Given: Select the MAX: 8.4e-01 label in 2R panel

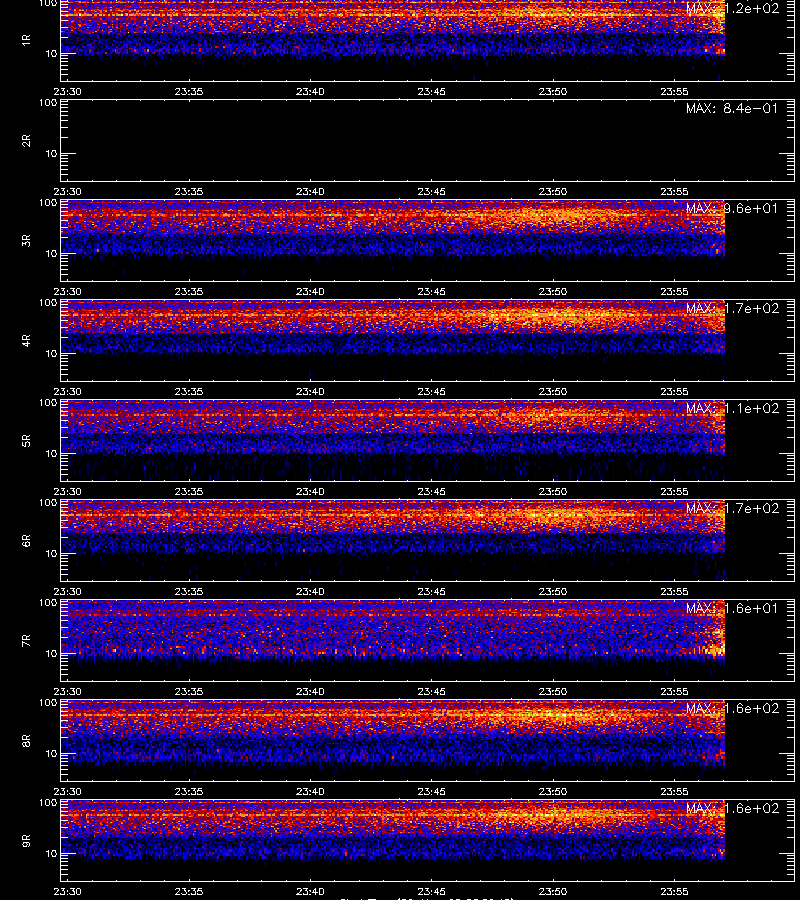Looking at the screenshot, I should click(732, 108).
